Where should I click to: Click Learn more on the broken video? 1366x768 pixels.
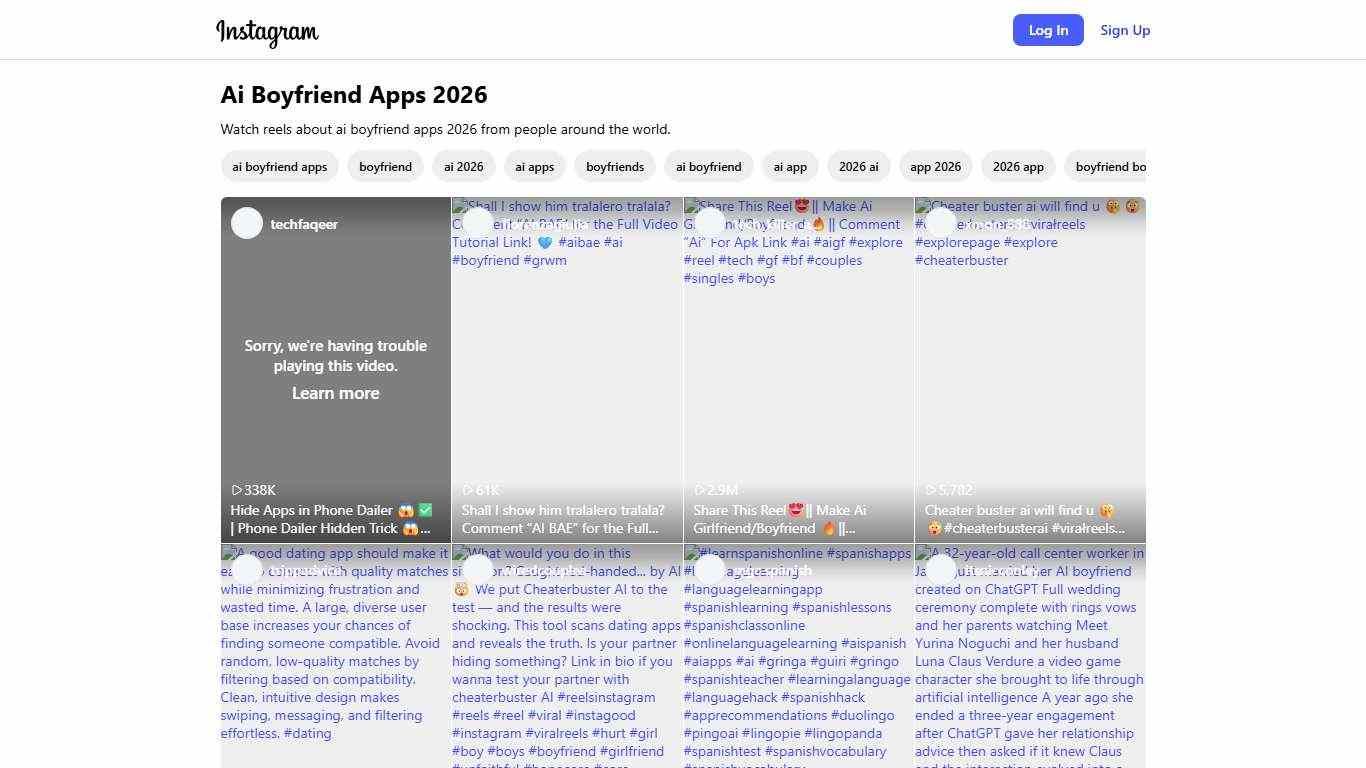tap(335, 393)
